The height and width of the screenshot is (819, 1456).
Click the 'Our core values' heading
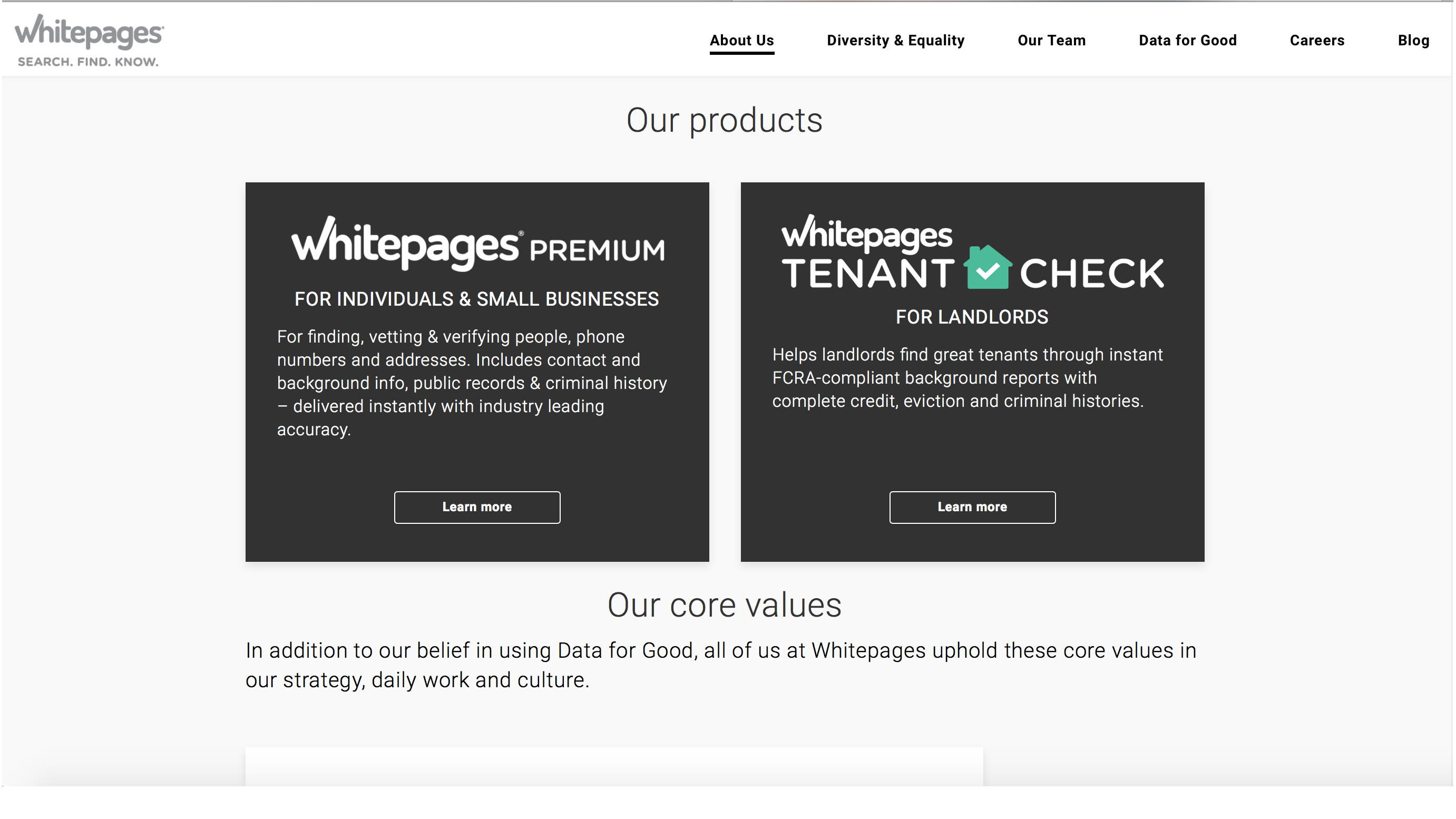(x=724, y=605)
